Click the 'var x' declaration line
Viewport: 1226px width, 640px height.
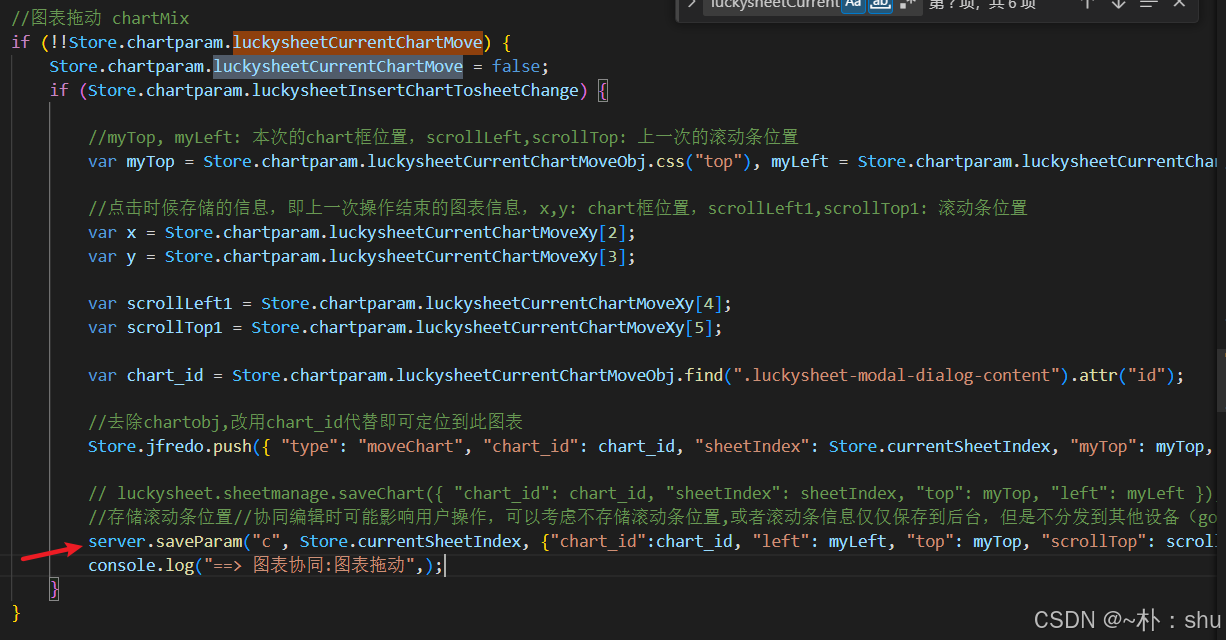[x=362, y=232]
